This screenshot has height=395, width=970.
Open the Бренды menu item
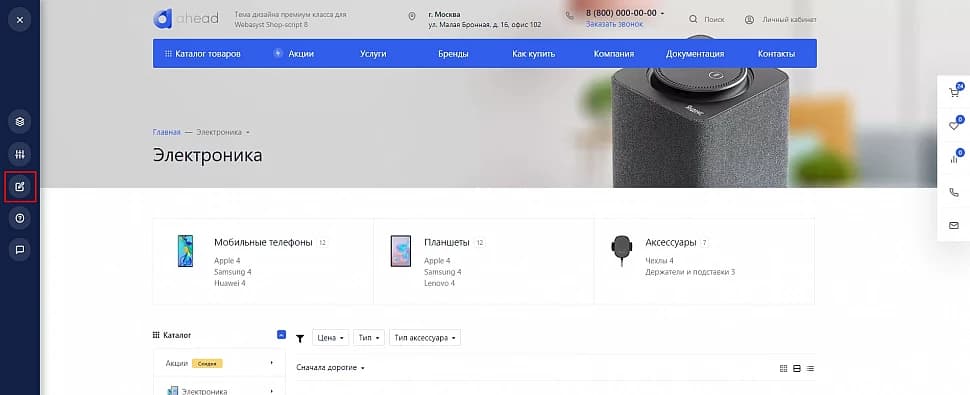pyautogui.click(x=453, y=54)
